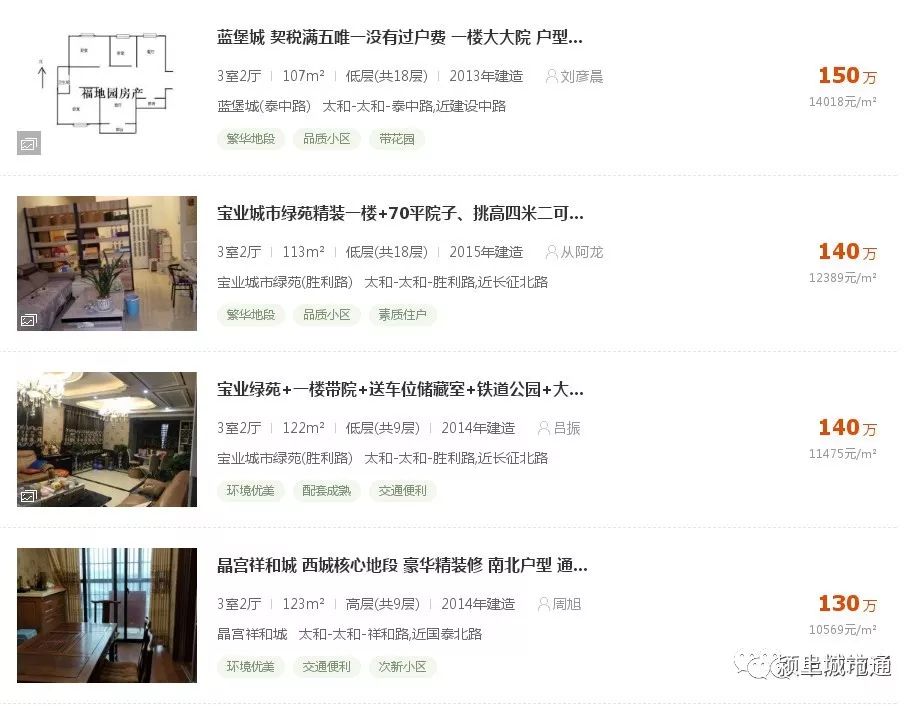Click community link 蓝堡城(泰中路)
The width and height of the screenshot is (921, 706).
point(264,106)
